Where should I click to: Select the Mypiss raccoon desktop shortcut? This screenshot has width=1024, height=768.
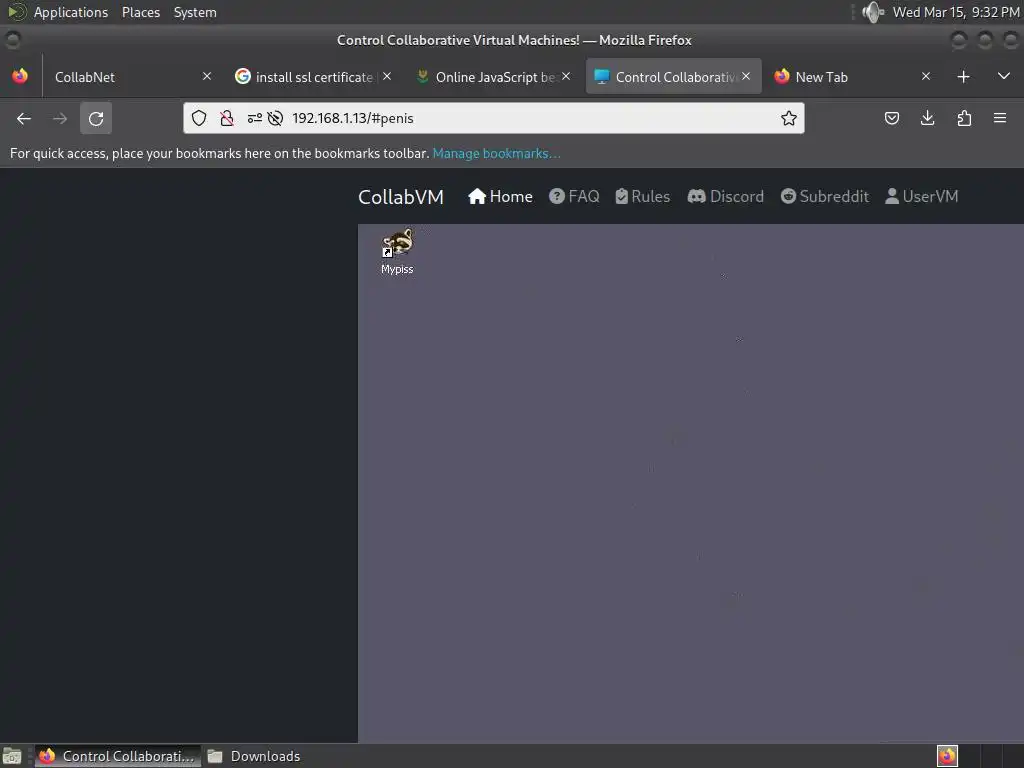click(397, 251)
